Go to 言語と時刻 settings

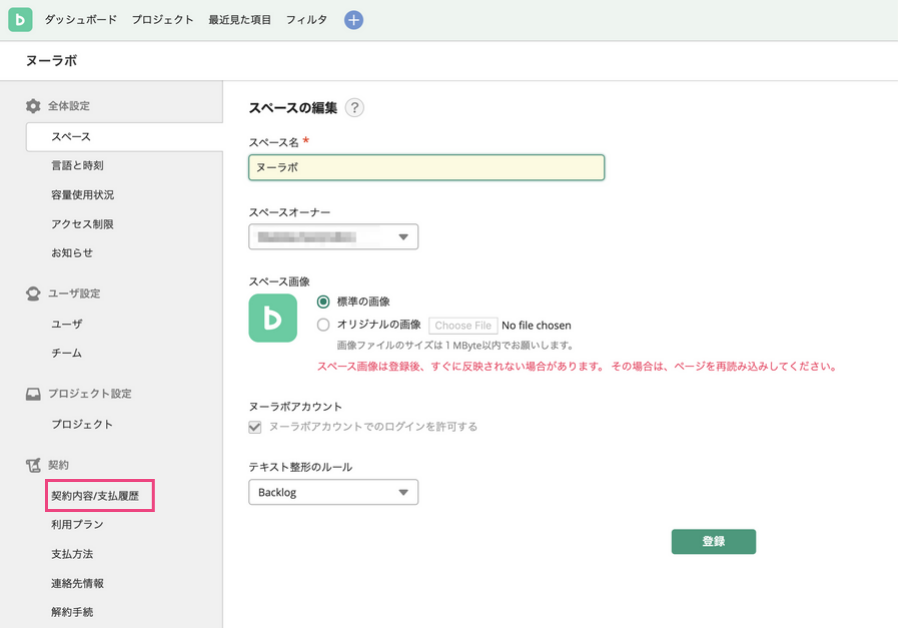[77, 166]
